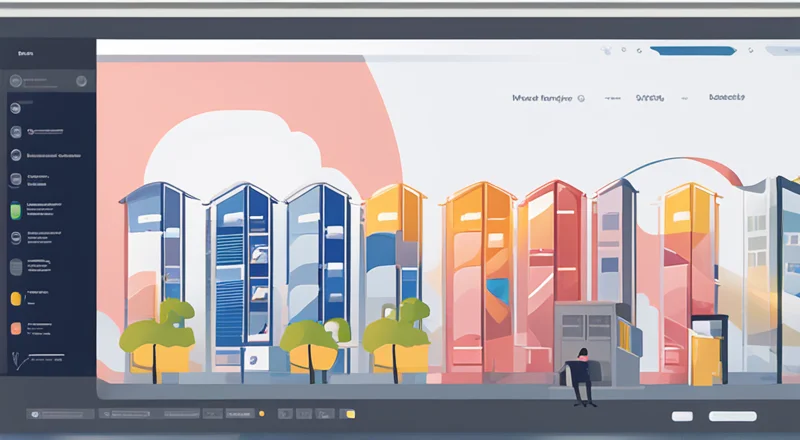Click the green icon in the left sidebar

[x=15, y=210]
